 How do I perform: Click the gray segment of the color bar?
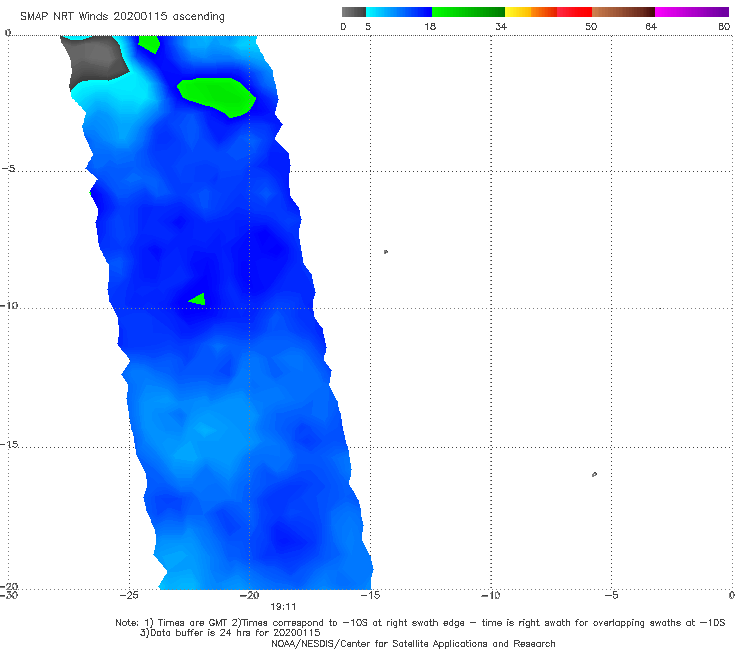354,12
